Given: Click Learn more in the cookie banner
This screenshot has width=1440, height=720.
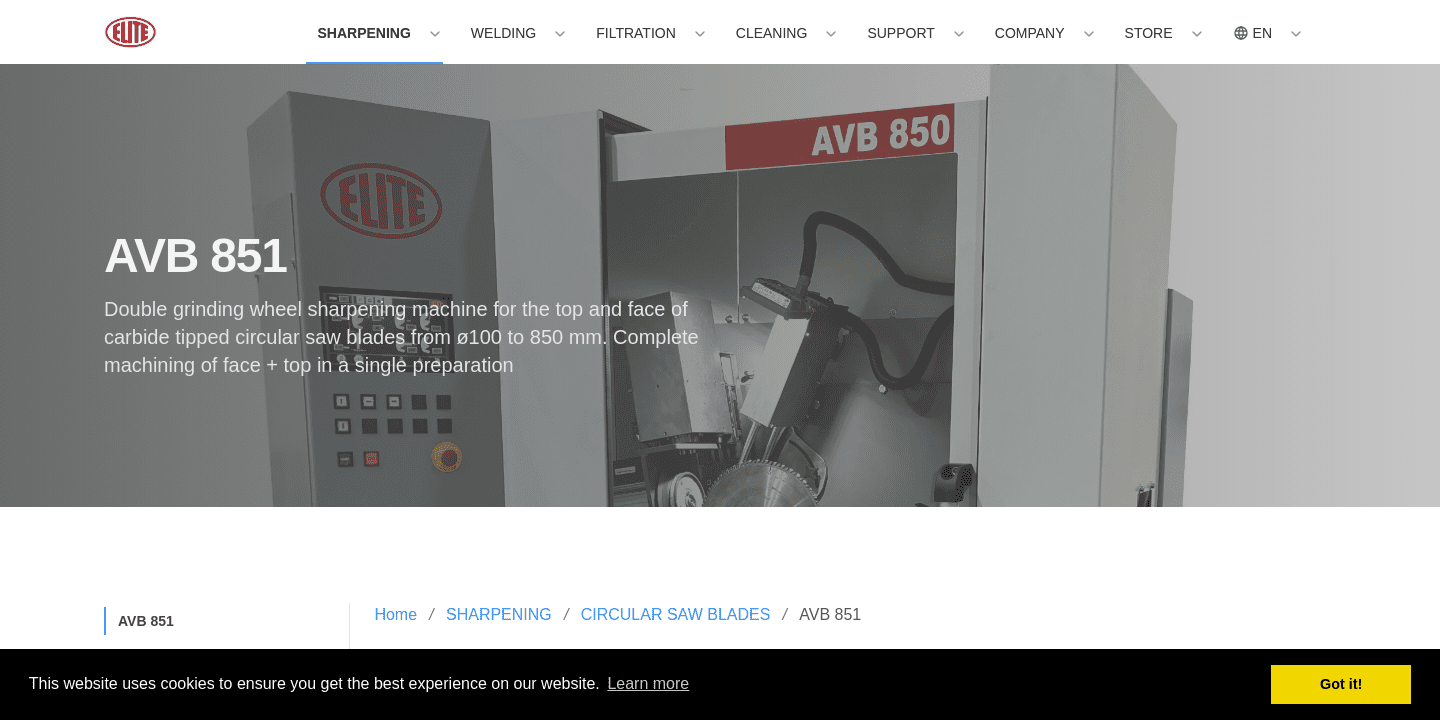Looking at the screenshot, I should point(648,683).
